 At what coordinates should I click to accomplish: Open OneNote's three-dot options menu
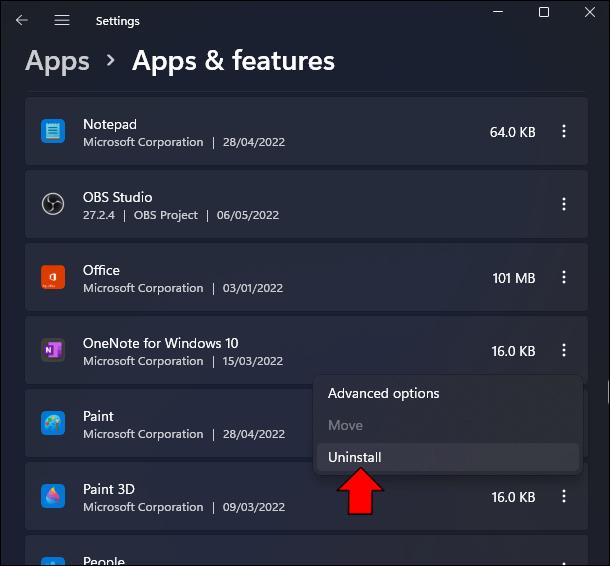pos(564,350)
